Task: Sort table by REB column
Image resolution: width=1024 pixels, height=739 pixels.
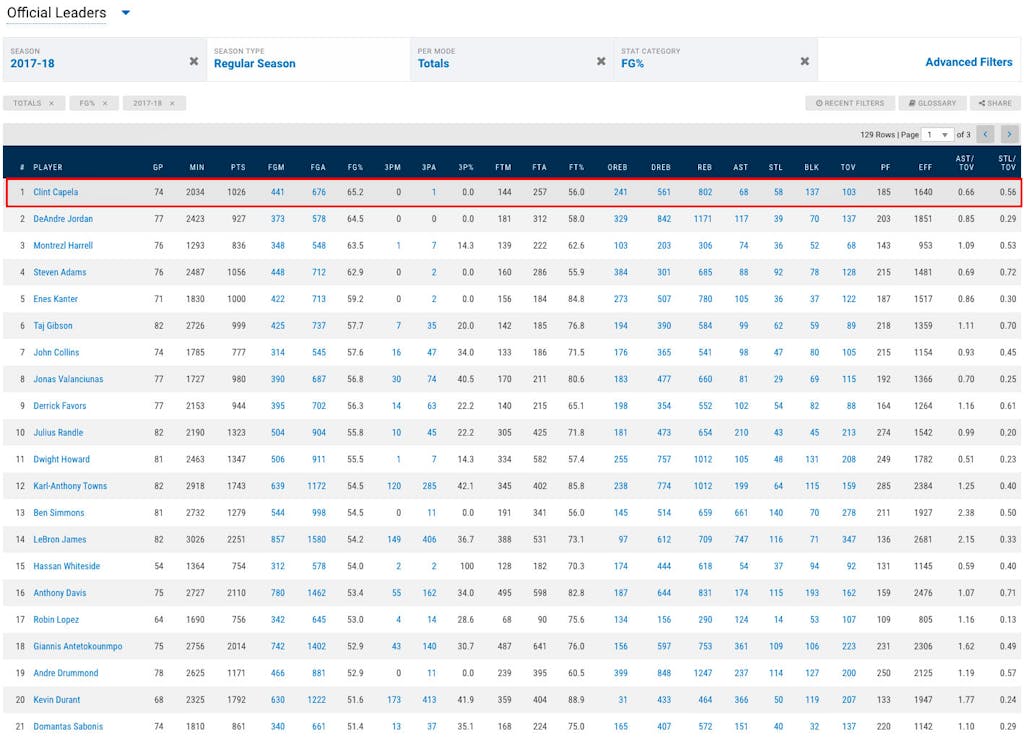Action: (x=705, y=167)
